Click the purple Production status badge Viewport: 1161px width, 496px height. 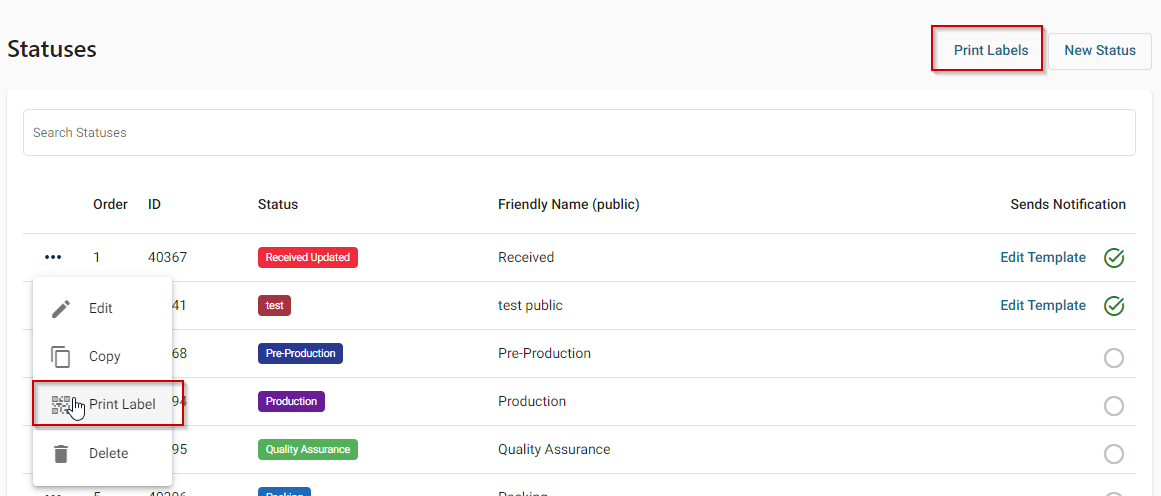291,401
